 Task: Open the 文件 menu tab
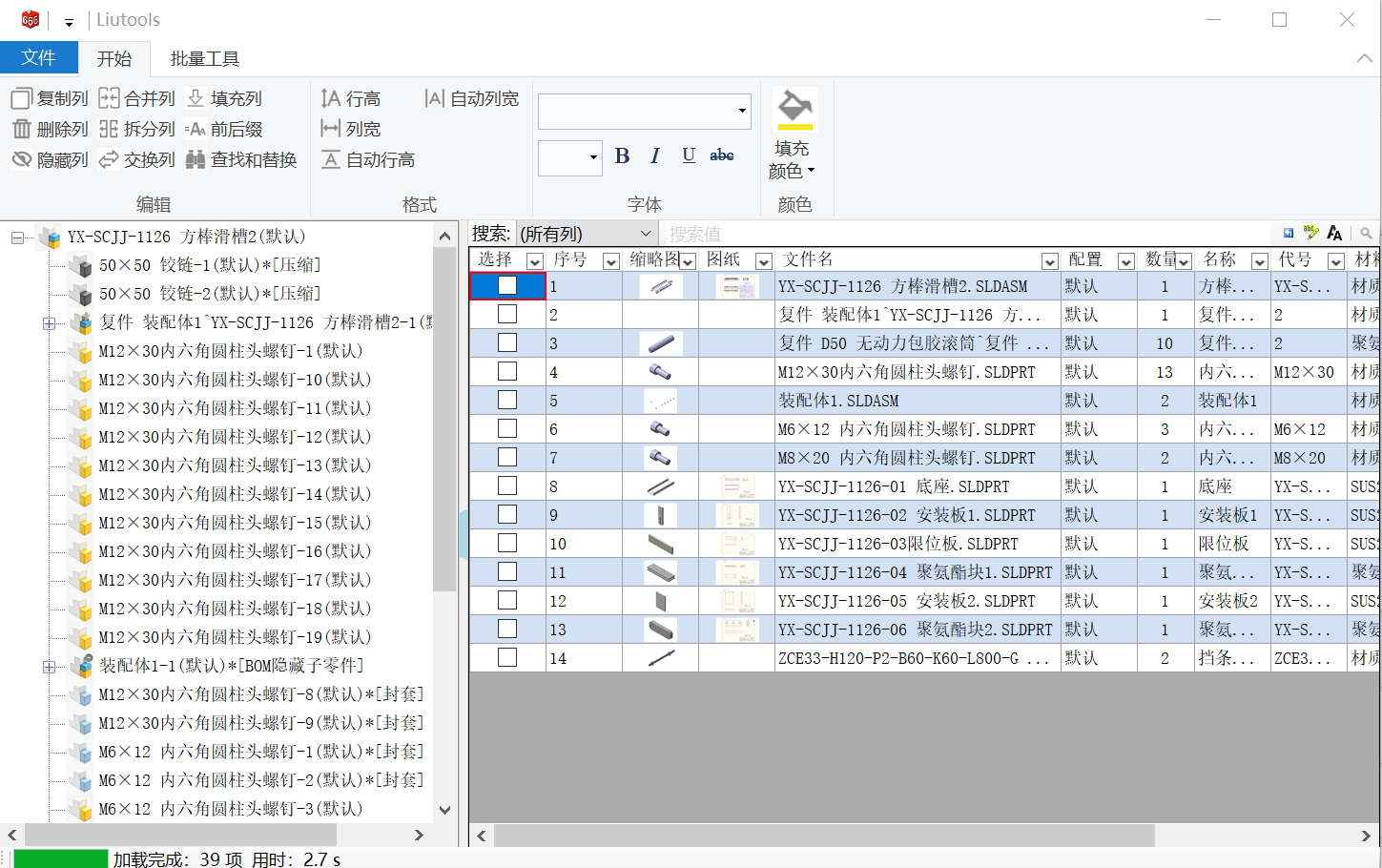[38, 58]
